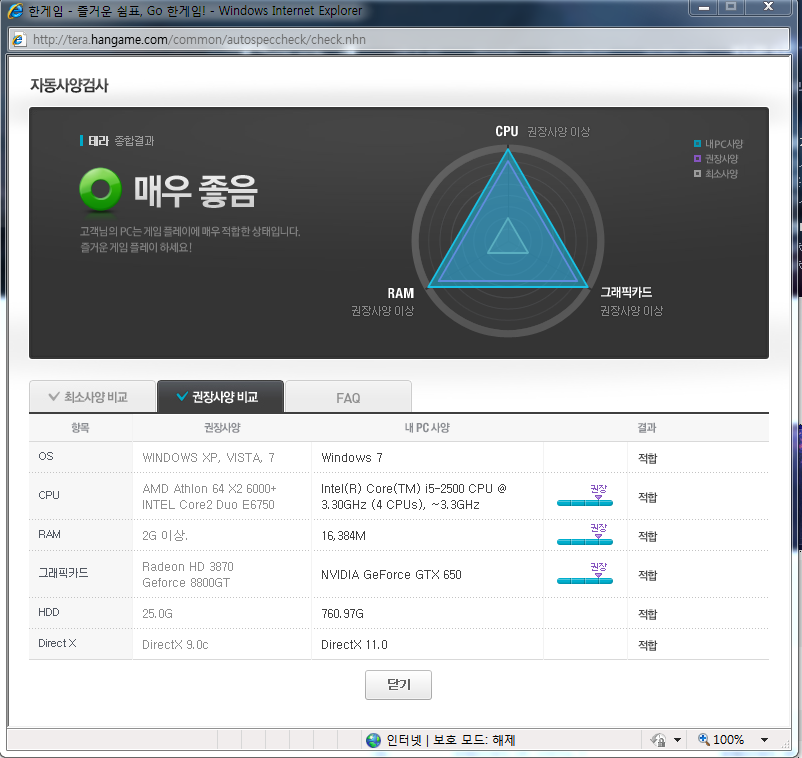Click the zoom magnifier icon at 100%

point(703,740)
